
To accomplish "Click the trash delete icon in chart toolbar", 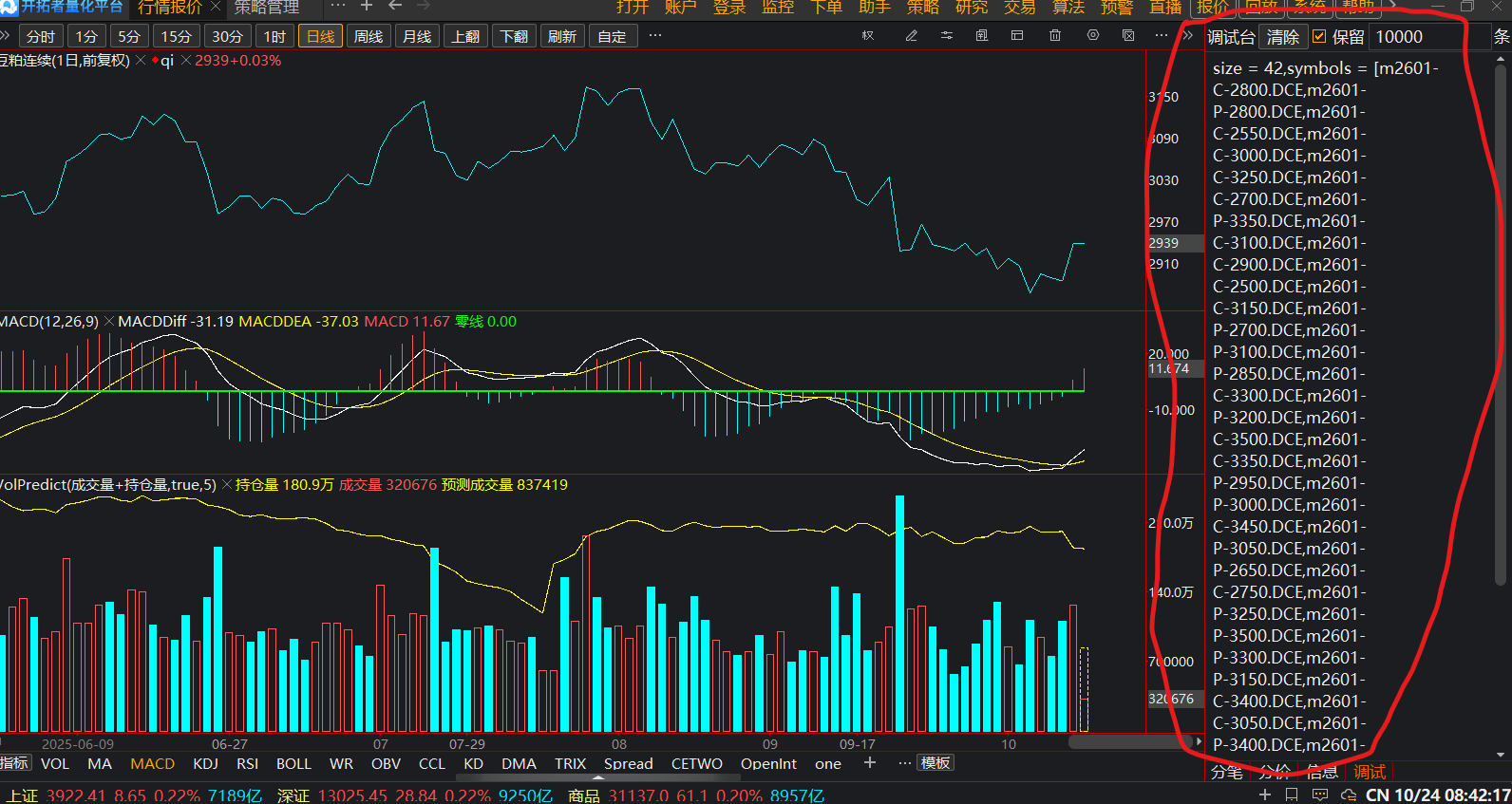I will pos(1055,36).
